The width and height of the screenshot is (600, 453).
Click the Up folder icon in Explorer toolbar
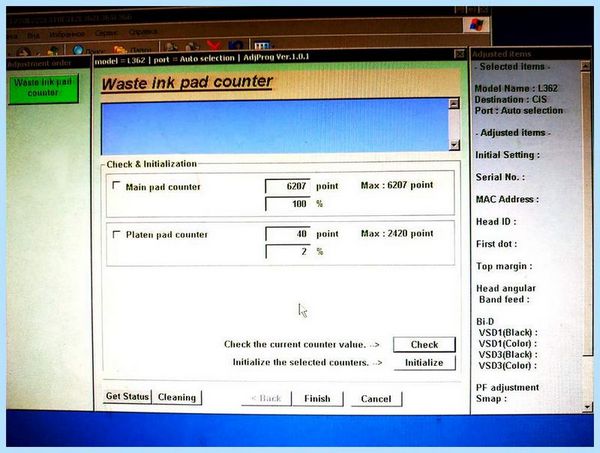[x=53, y=50]
